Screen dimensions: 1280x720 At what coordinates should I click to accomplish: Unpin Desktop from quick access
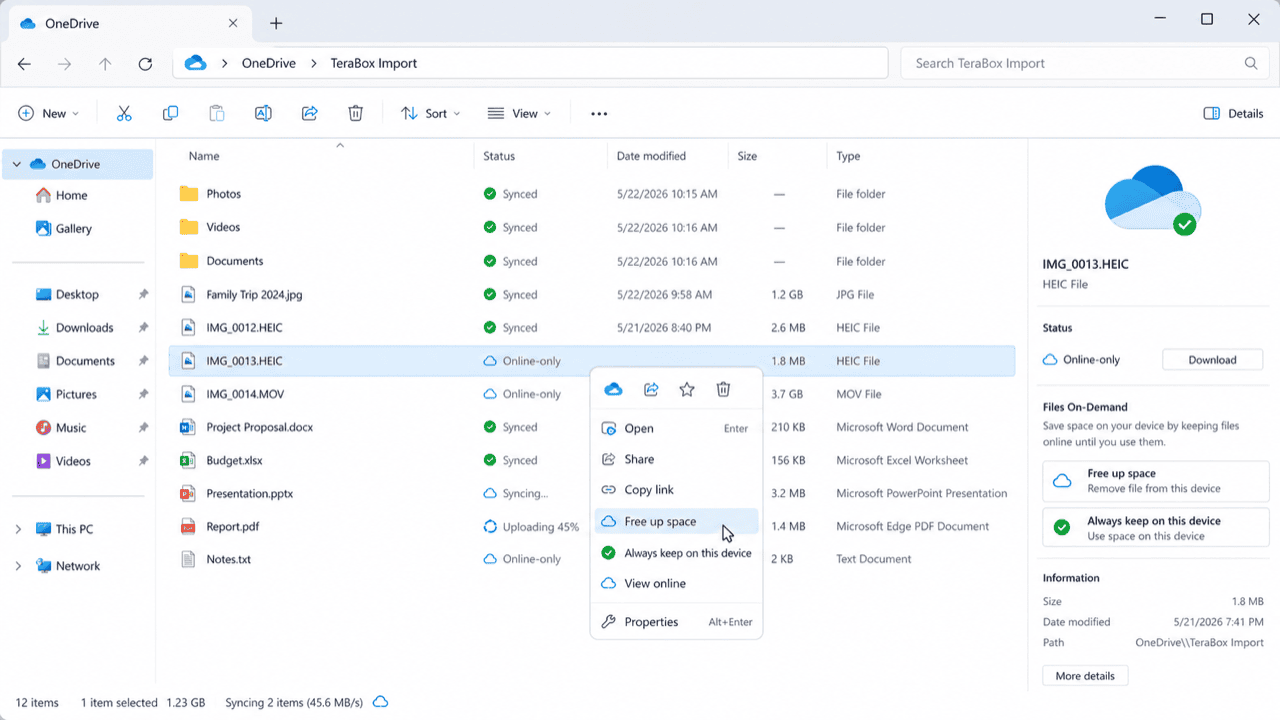click(x=143, y=294)
